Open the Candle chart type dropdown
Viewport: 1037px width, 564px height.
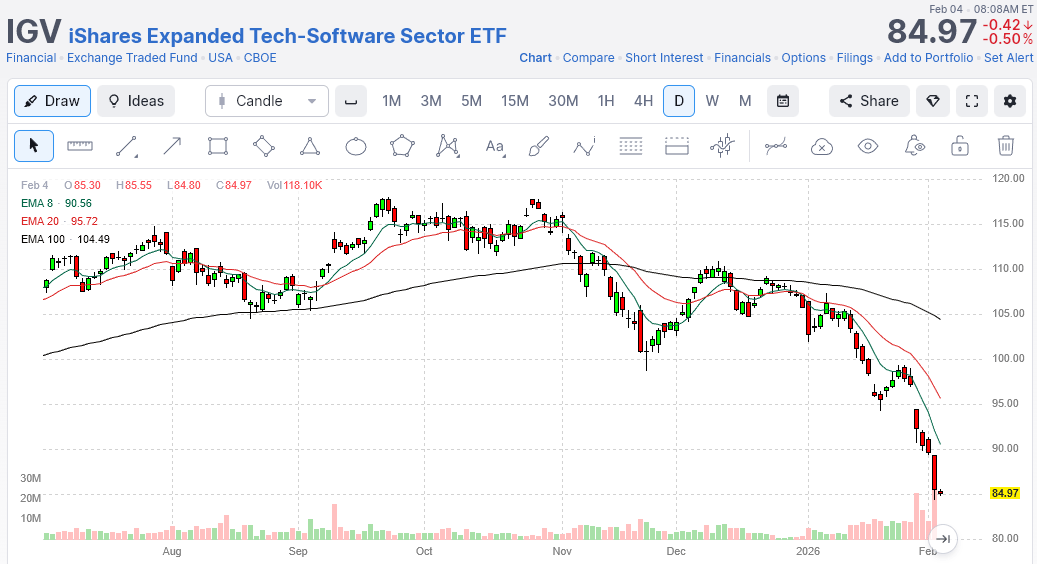tap(267, 101)
